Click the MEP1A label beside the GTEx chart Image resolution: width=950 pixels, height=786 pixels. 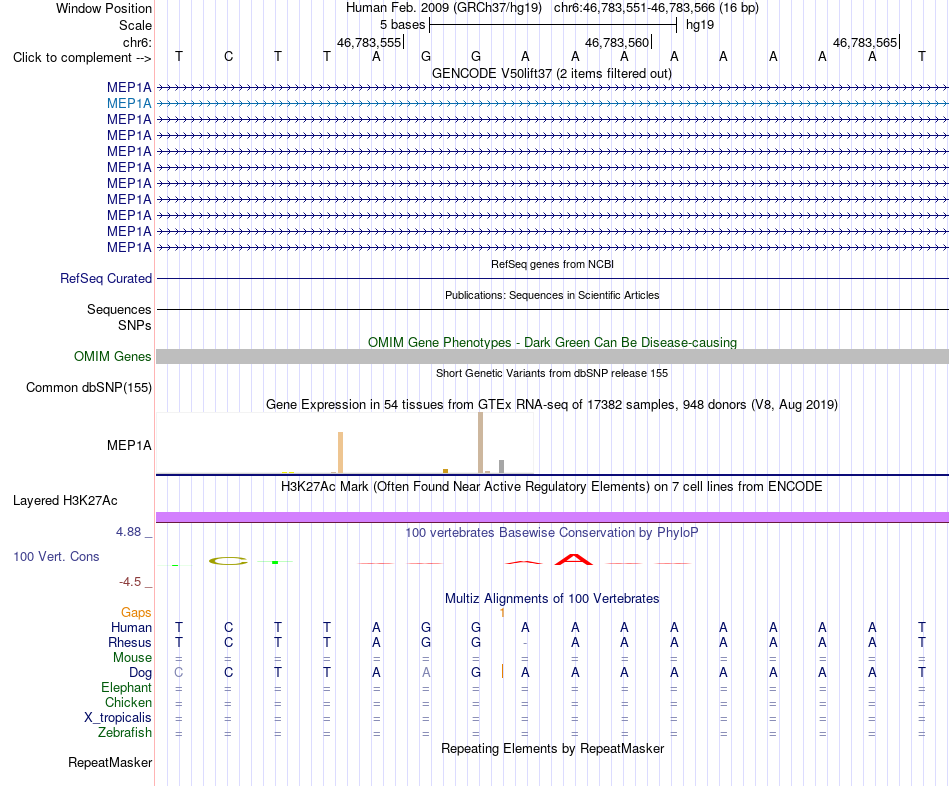tap(129, 445)
